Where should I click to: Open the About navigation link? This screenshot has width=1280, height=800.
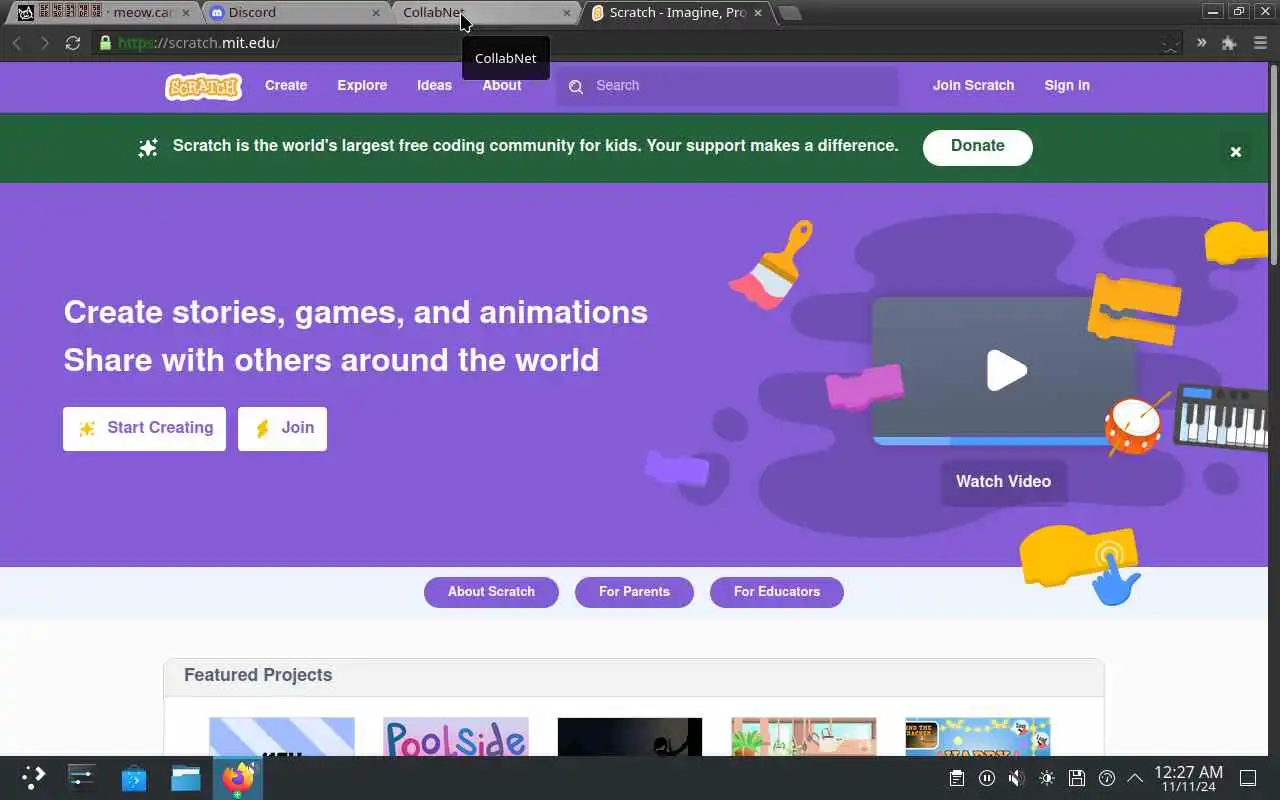[502, 85]
